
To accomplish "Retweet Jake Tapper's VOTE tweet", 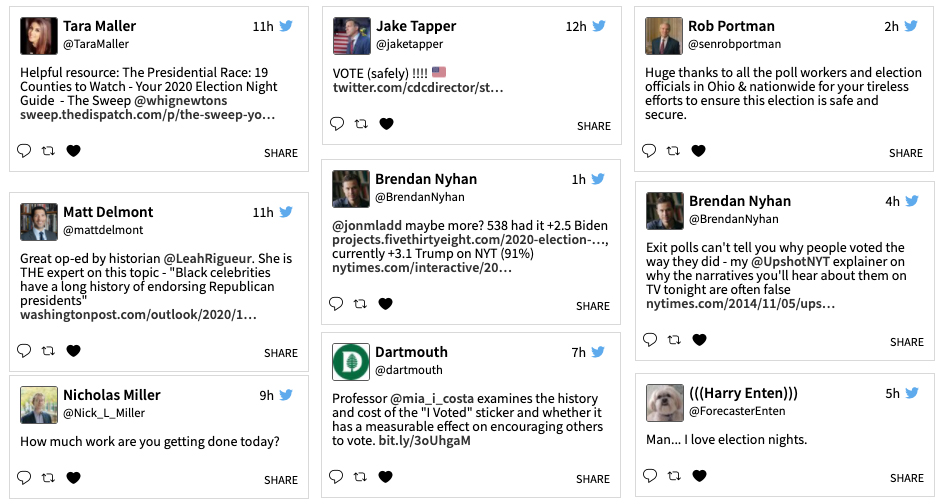I will [361, 124].
